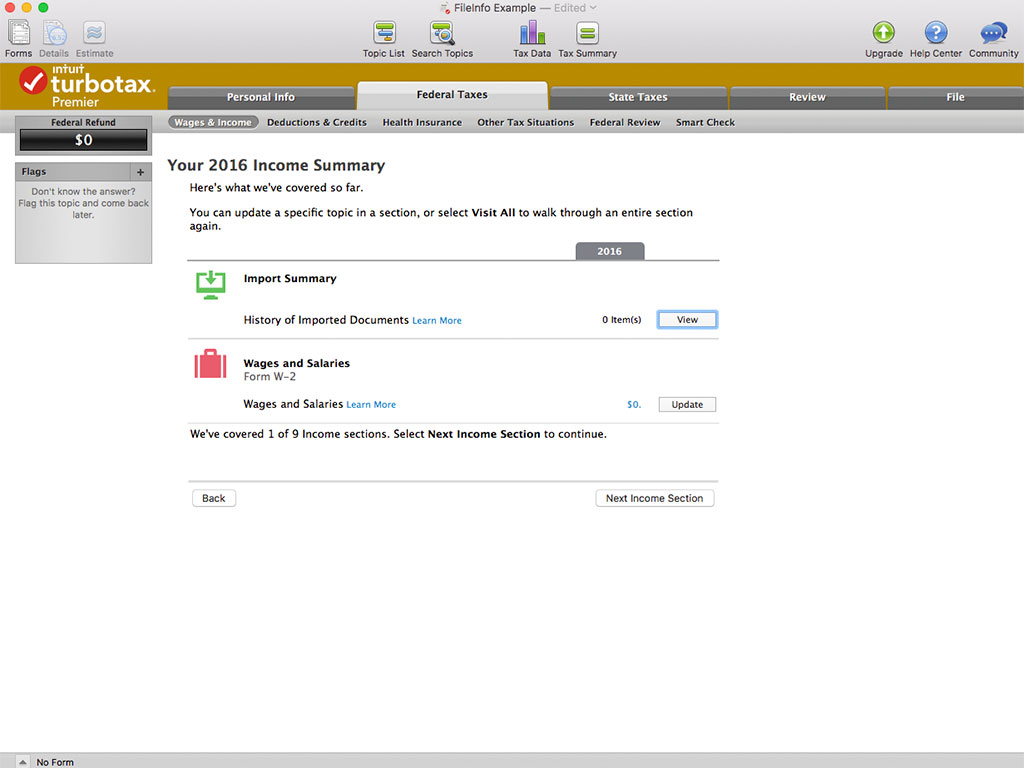1024x768 pixels.
Task: Click Next Income Section button
Action: [654, 498]
